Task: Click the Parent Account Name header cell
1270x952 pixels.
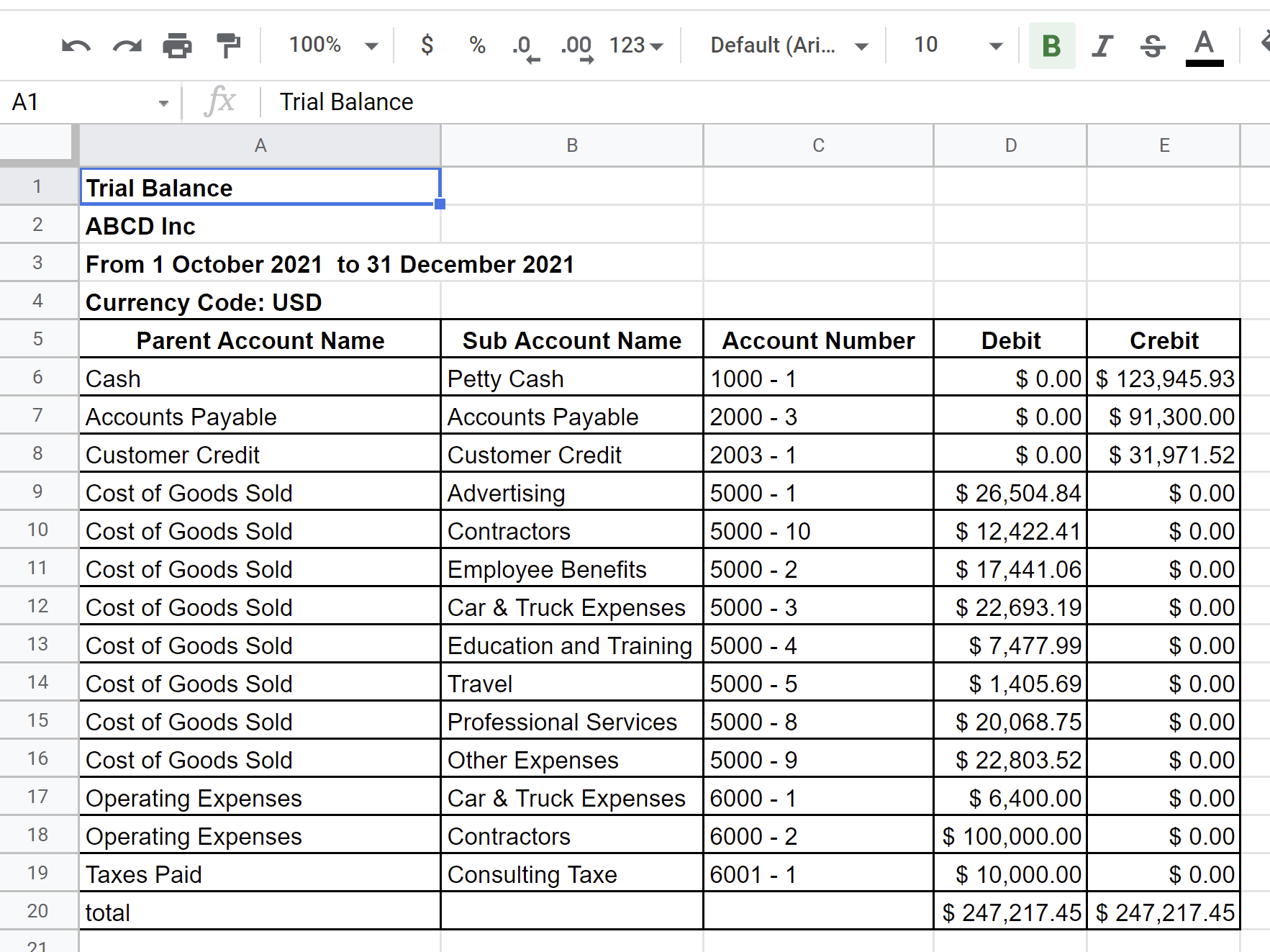Action: [x=260, y=340]
